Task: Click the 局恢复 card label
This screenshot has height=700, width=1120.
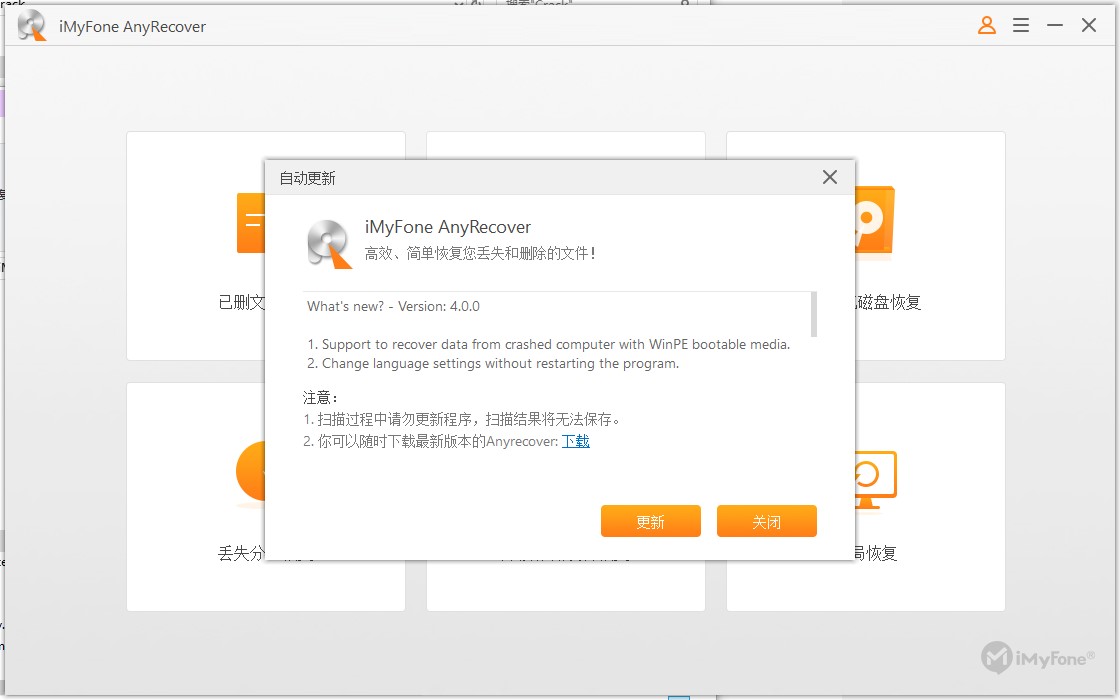Action: (x=876, y=553)
